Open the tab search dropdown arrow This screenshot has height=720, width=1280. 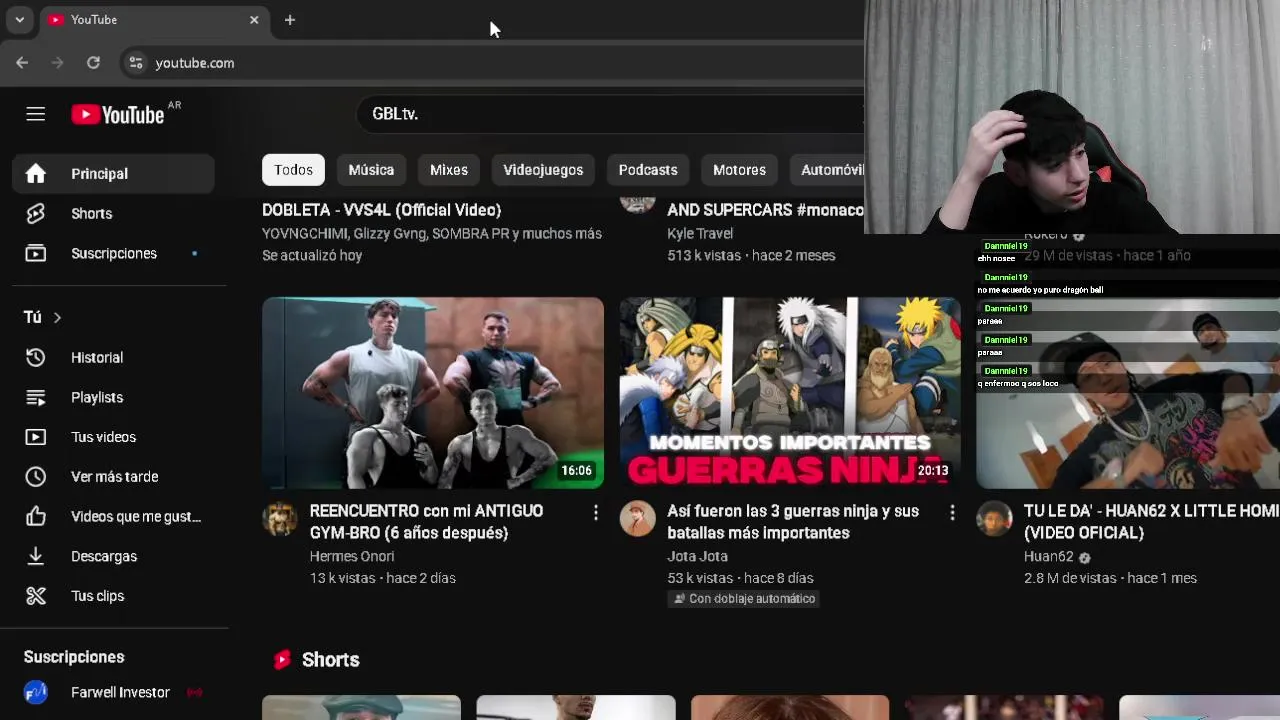[x=19, y=20]
